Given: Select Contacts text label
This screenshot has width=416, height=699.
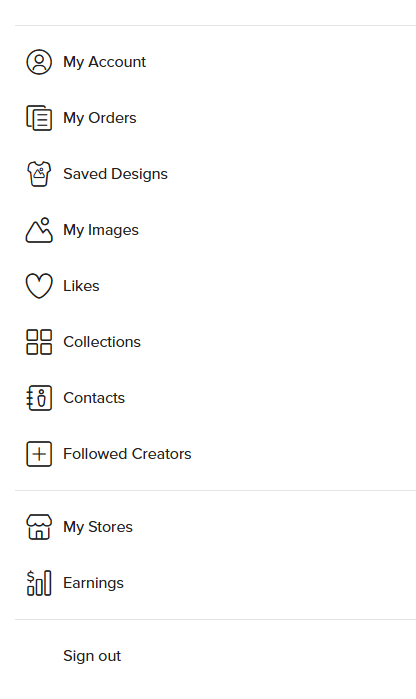Looking at the screenshot, I should pyautogui.click(x=94, y=398).
